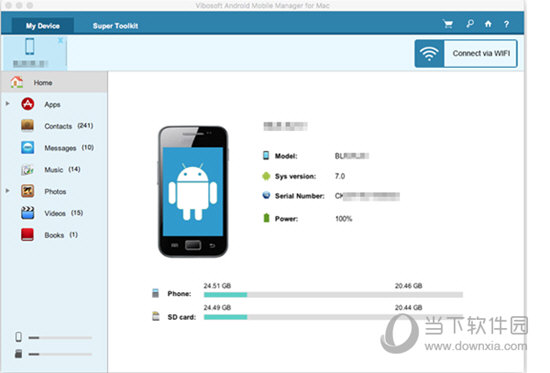Open help question mark icon

(x=506, y=24)
